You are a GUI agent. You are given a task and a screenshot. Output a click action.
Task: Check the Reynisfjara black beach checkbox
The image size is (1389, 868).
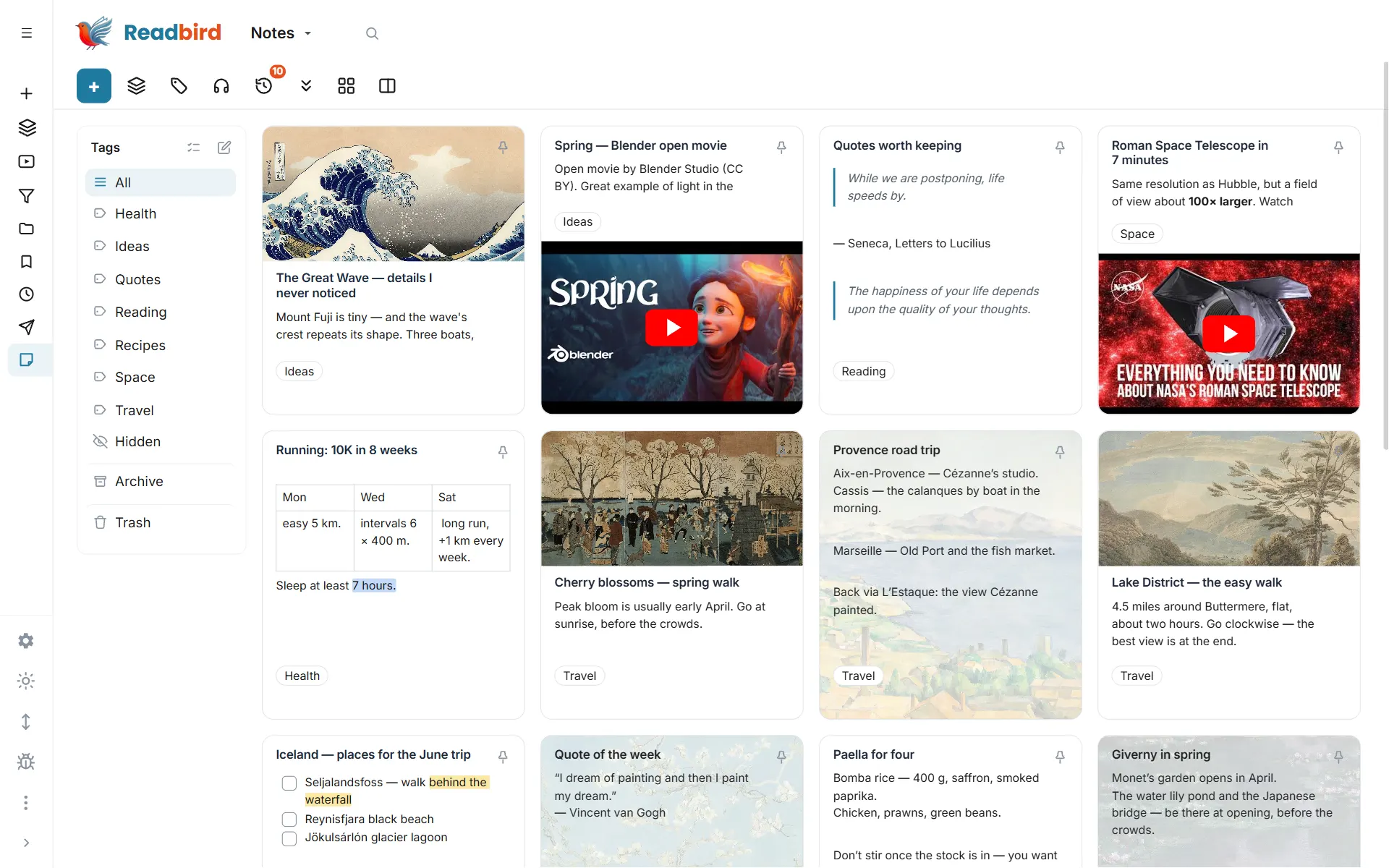(x=289, y=820)
